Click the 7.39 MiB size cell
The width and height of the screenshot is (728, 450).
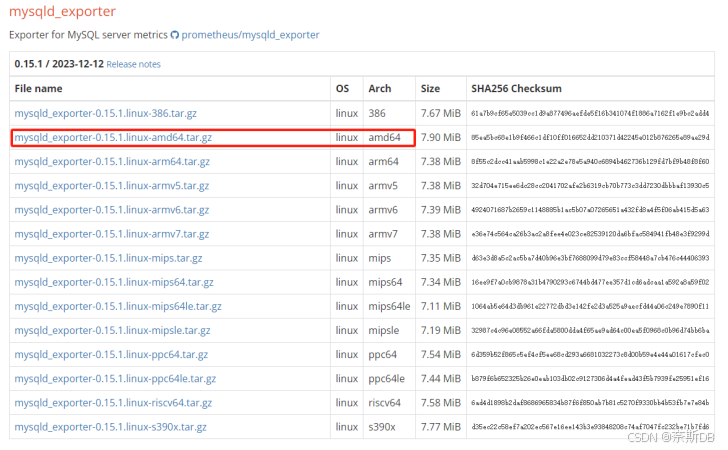(441, 210)
